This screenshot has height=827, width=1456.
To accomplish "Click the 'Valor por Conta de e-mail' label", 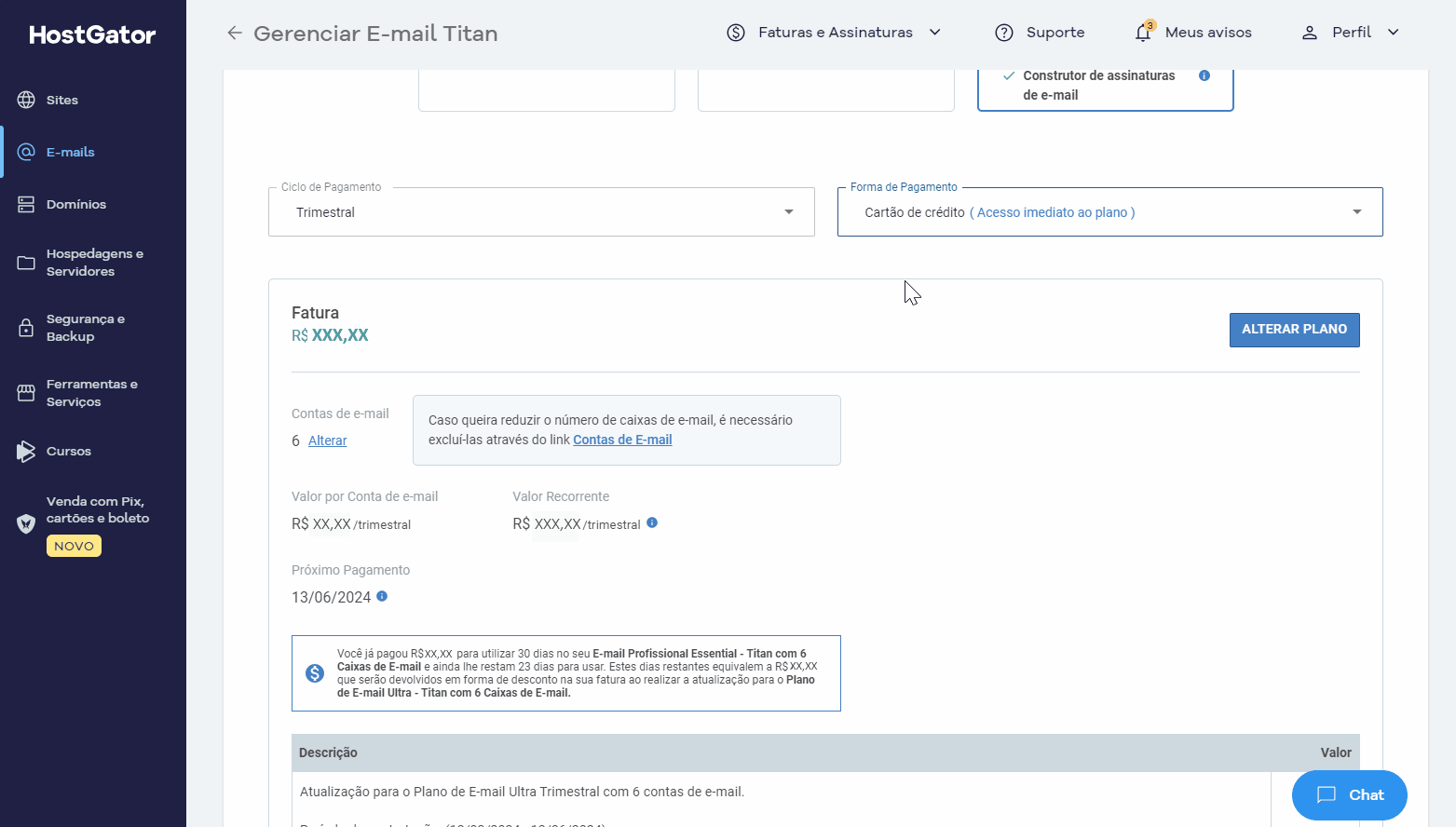I will pyautogui.click(x=364, y=496).
